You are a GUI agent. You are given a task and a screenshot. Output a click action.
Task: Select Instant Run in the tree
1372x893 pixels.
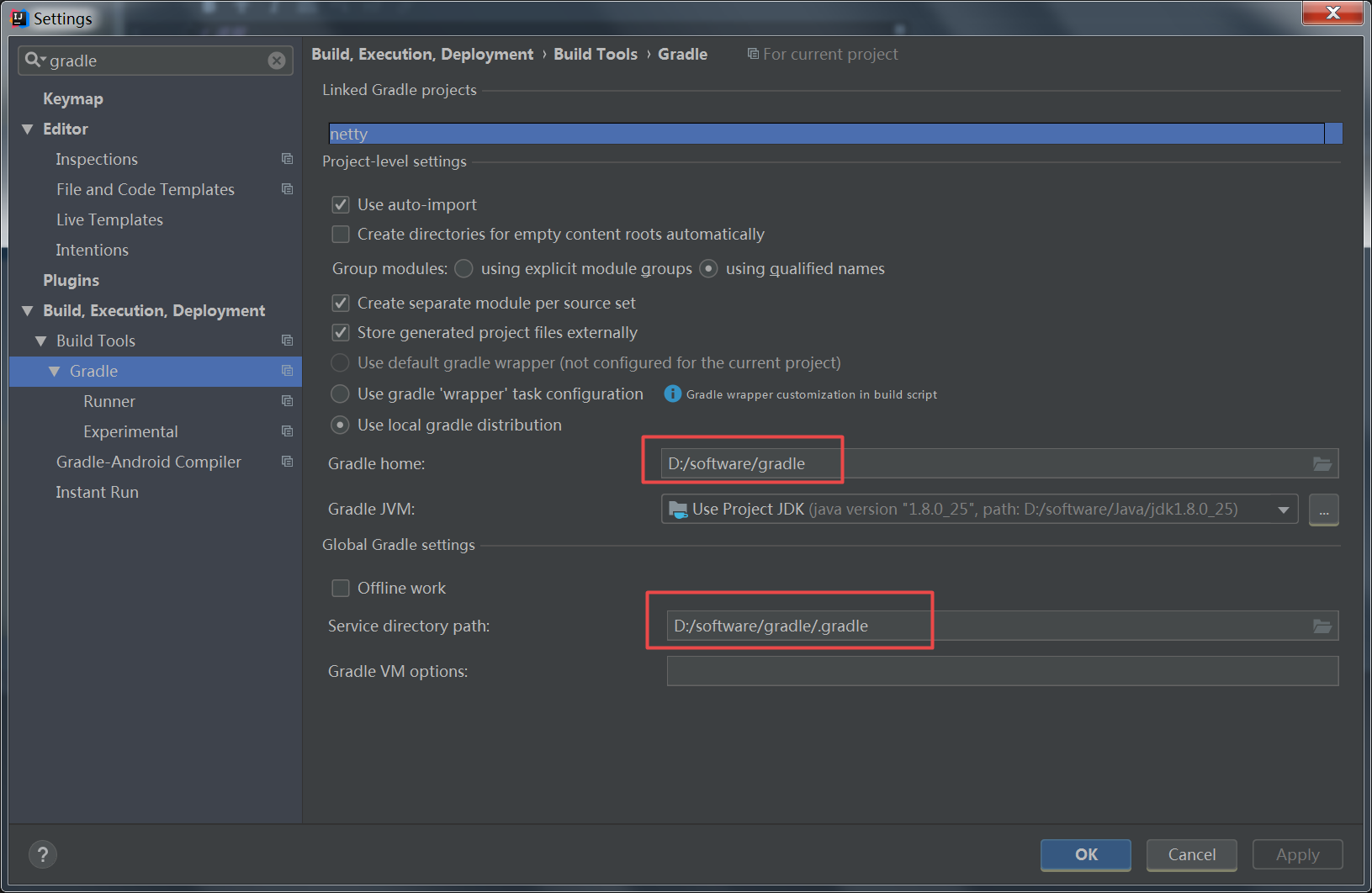click(97, 492)
